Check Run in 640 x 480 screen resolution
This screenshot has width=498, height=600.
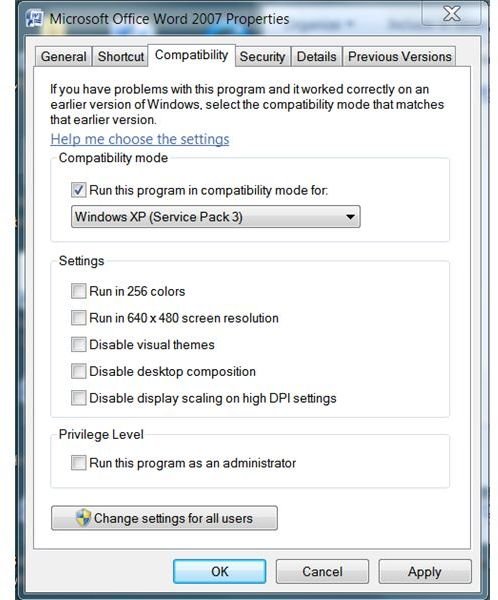tap(78, 318)
